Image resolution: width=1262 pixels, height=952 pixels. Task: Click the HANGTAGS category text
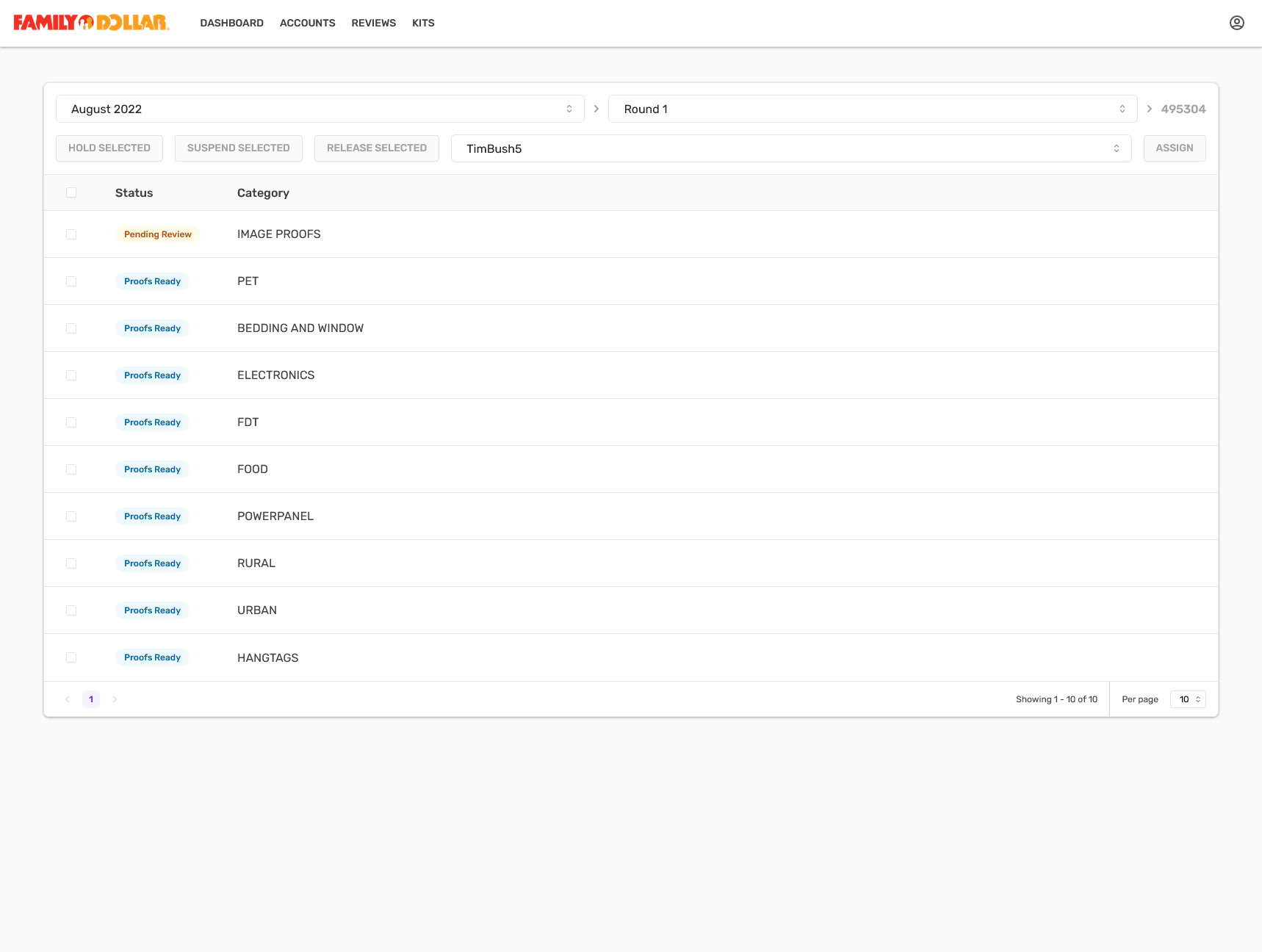tap(268, 658)
